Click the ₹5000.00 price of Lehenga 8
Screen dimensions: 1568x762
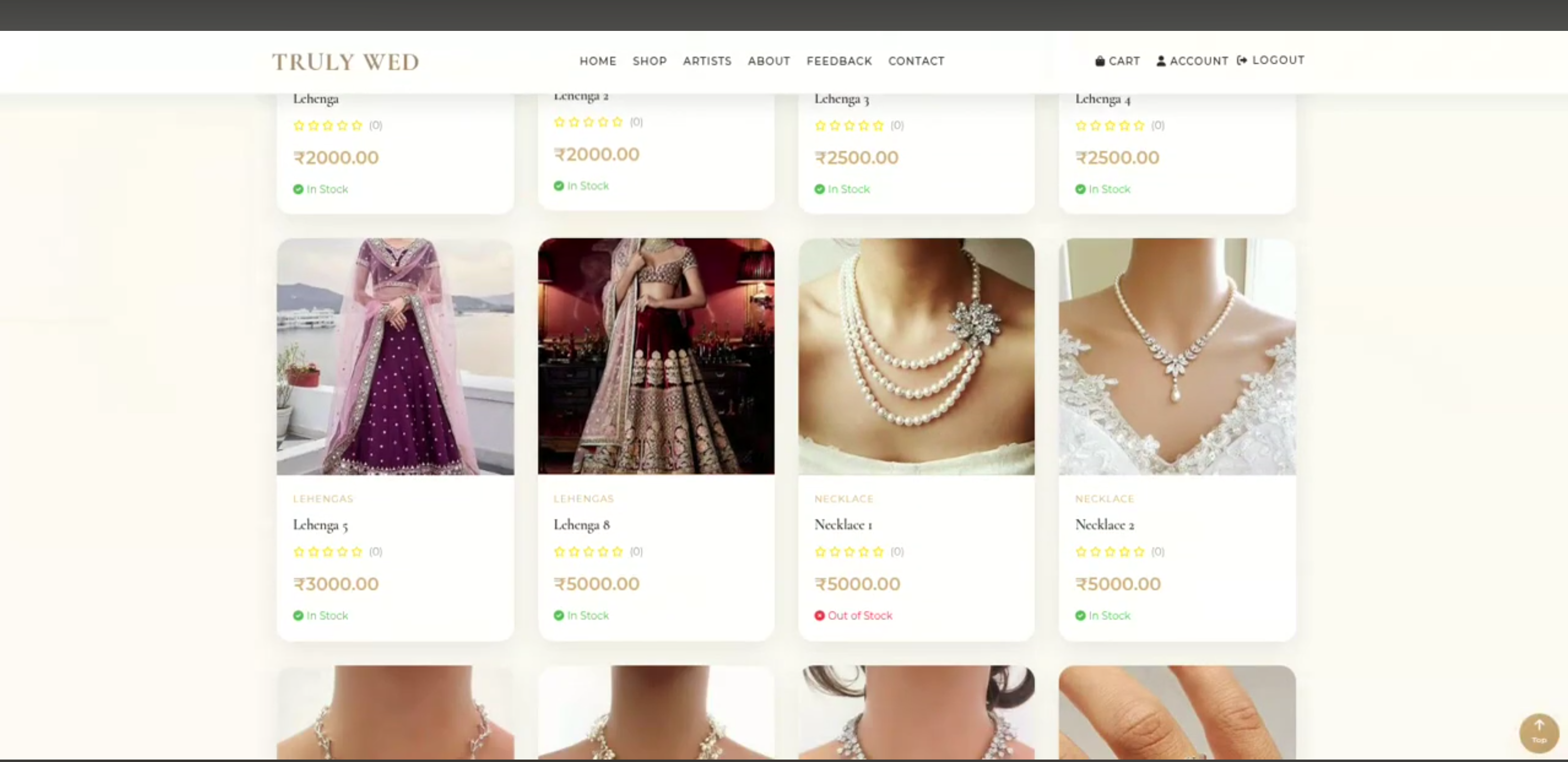(x=597, y=584)
